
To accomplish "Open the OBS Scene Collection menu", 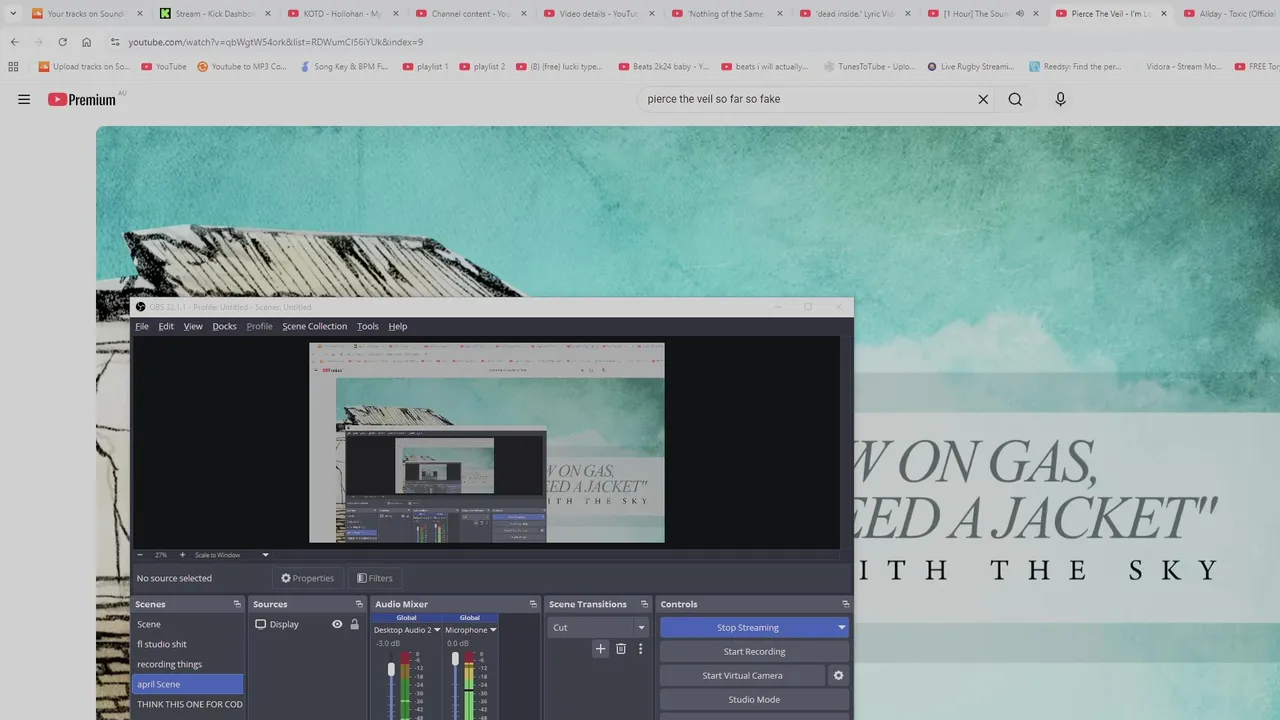I will coord(314,326).
